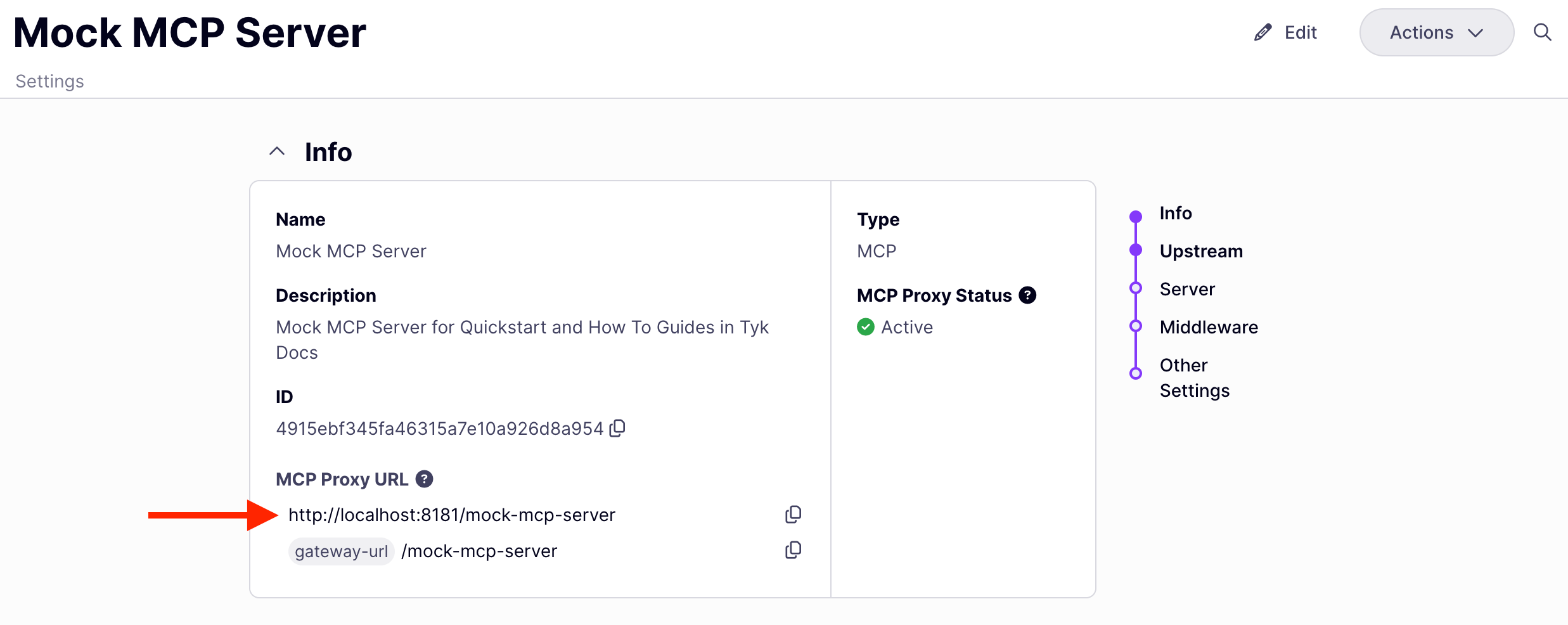
Task: Click the description text about Tyk Docs
Action: [x=522, y=340]
